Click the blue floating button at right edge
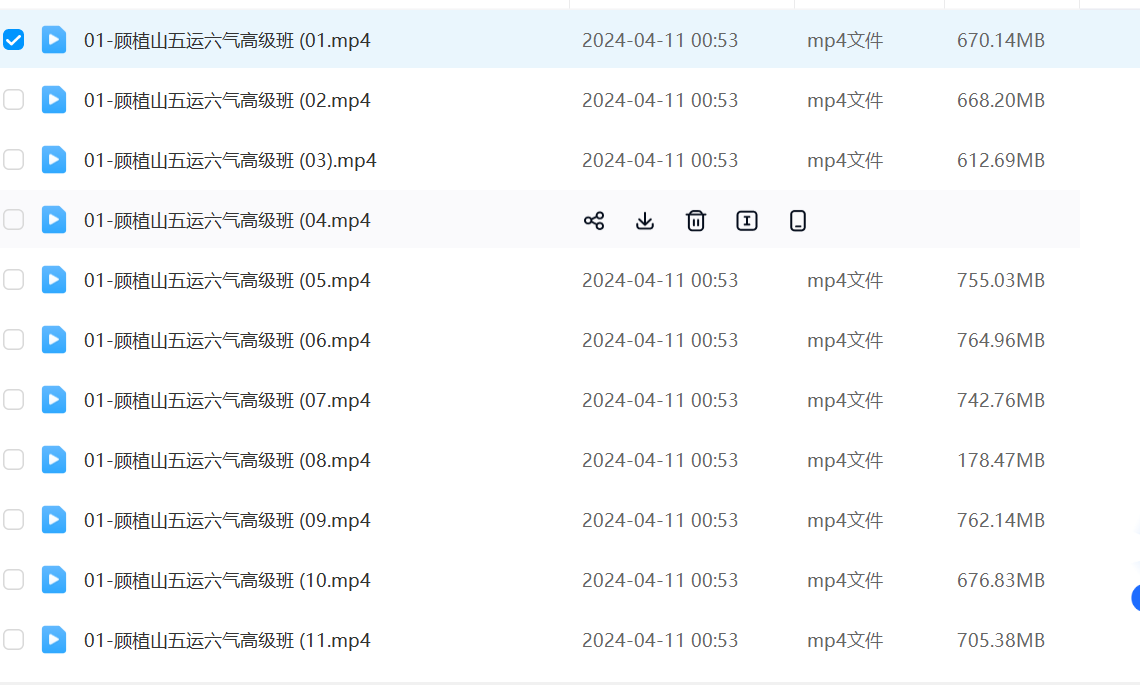Screen dimensions: 1140x689 click(1135, 598)
